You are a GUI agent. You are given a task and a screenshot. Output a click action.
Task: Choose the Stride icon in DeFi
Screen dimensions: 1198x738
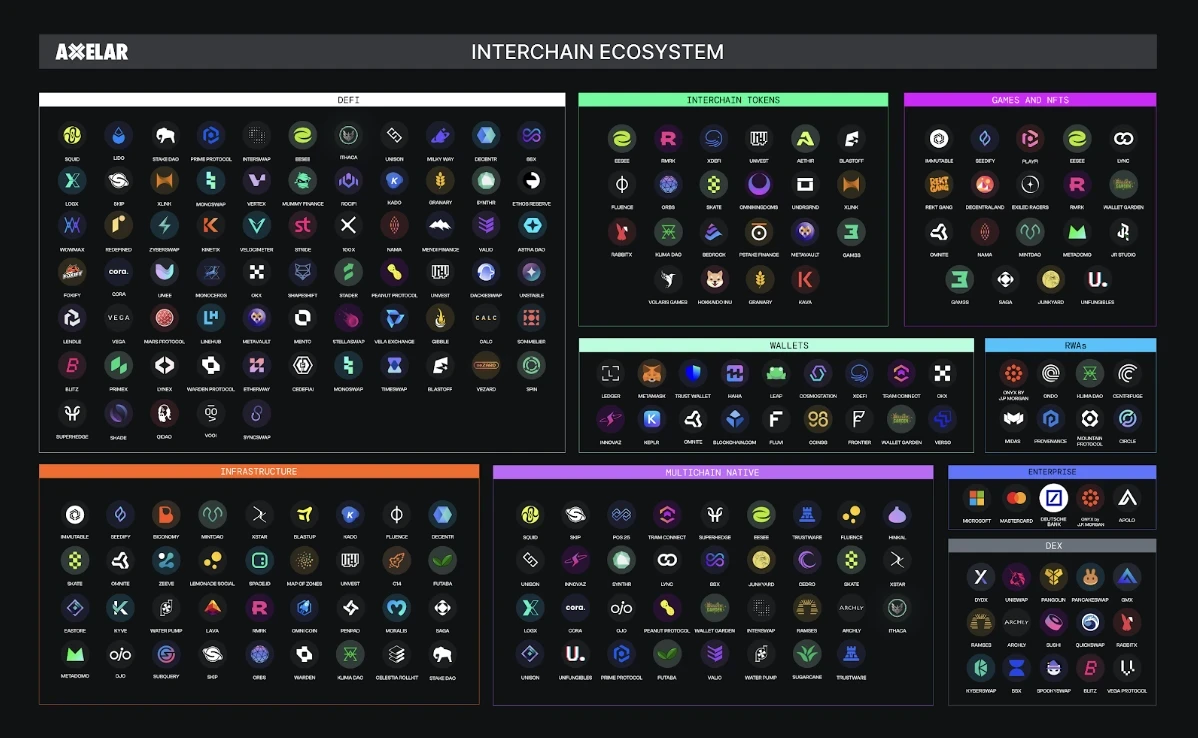tap(302, 226)
